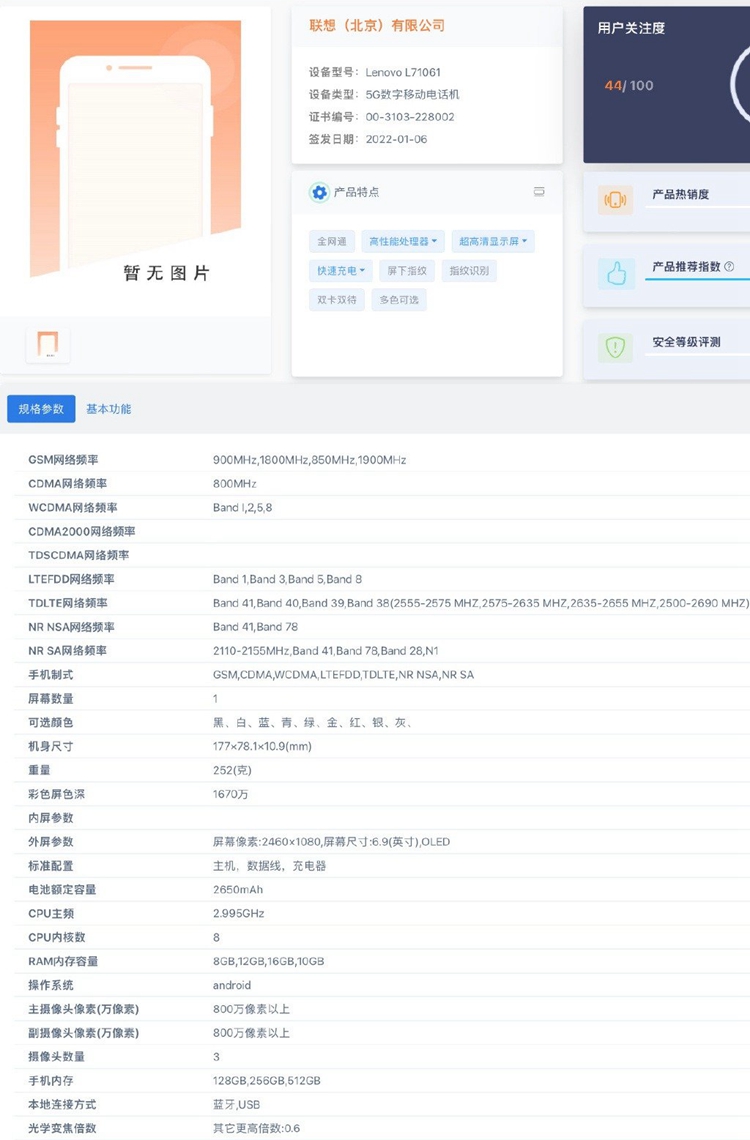750x1140 pixels.
Task: Click the device type 5G数字移动电话机
Action: (412, 95)
